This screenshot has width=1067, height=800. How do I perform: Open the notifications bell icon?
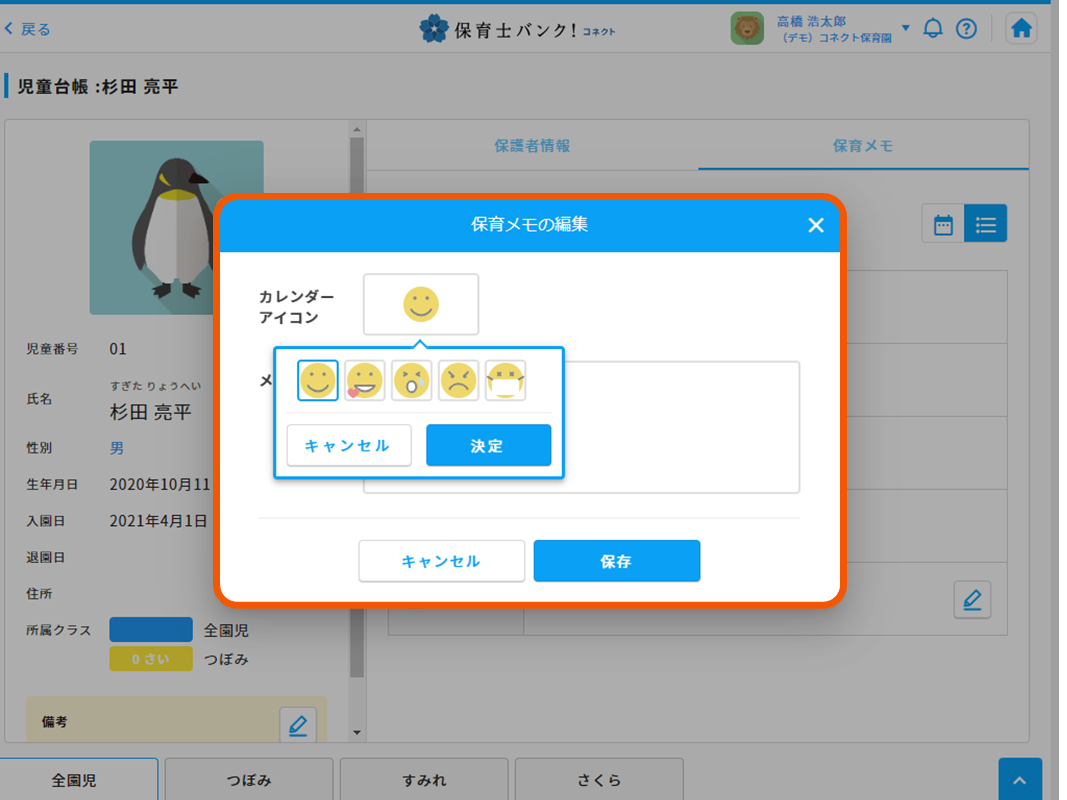pos(933,28)
